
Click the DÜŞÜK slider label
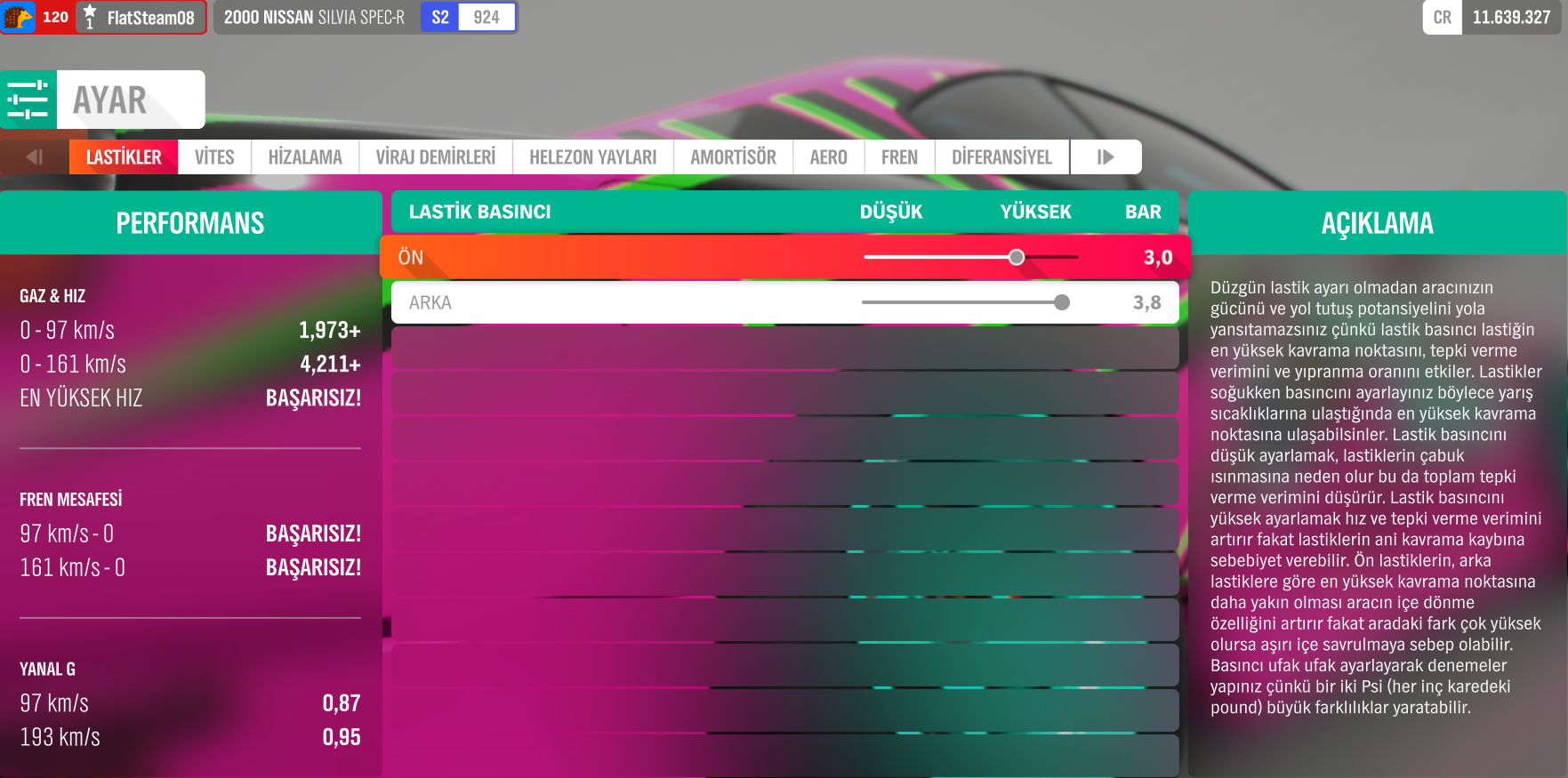click(x=891, y=212)
